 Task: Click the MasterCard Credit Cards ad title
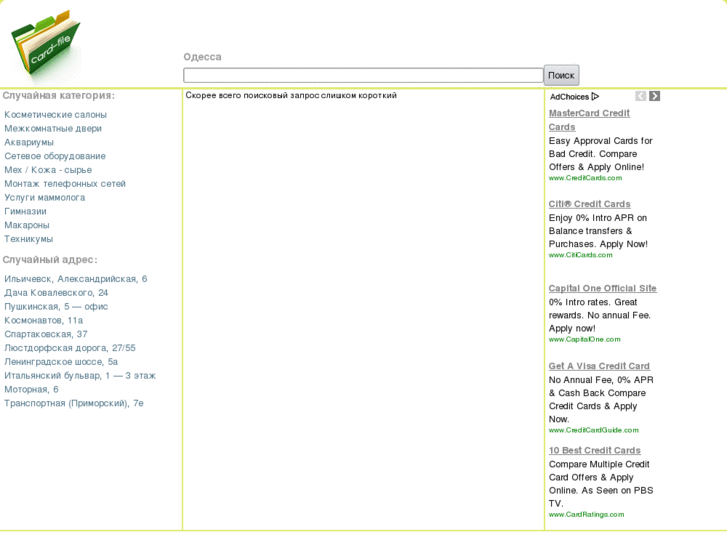tap(589, 120)
